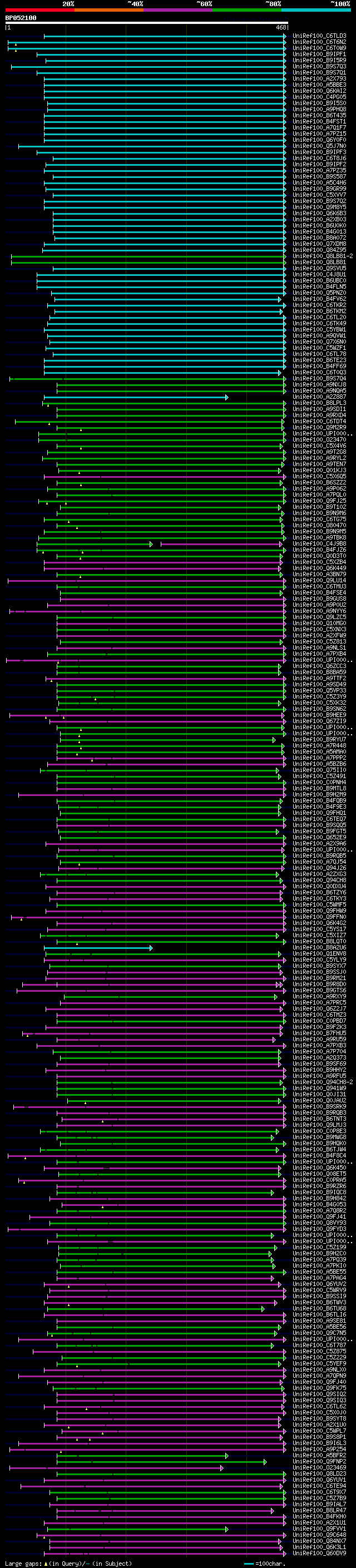Select hit UniRef100_O23470
Screen dimensions: 356x1568
[x=319, y=439]
